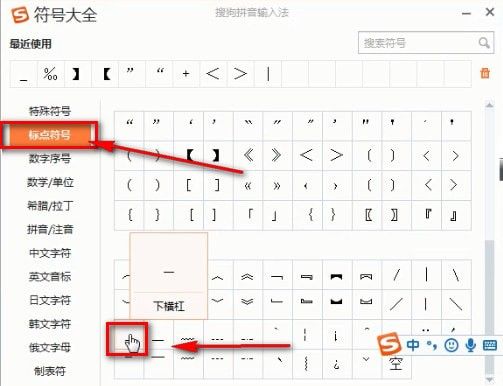This screenshot has height=386, width=503.
Task: Insert the broken bar ¦ symbol
Action: 307,335
